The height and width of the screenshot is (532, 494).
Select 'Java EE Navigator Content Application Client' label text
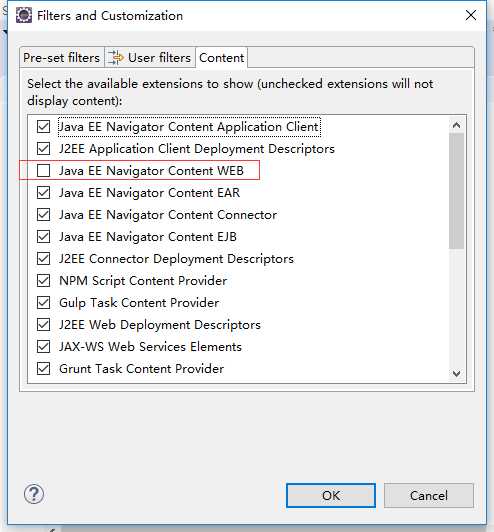[189, 127]
